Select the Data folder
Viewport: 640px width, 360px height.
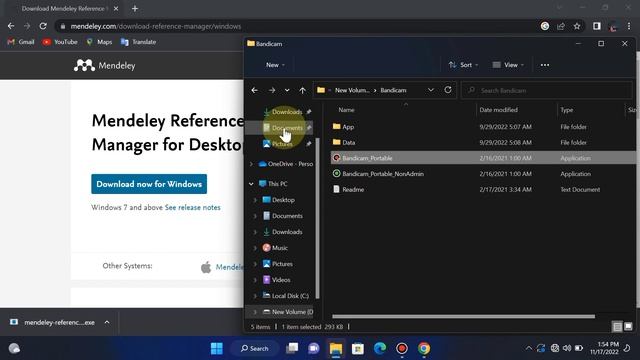349,142
